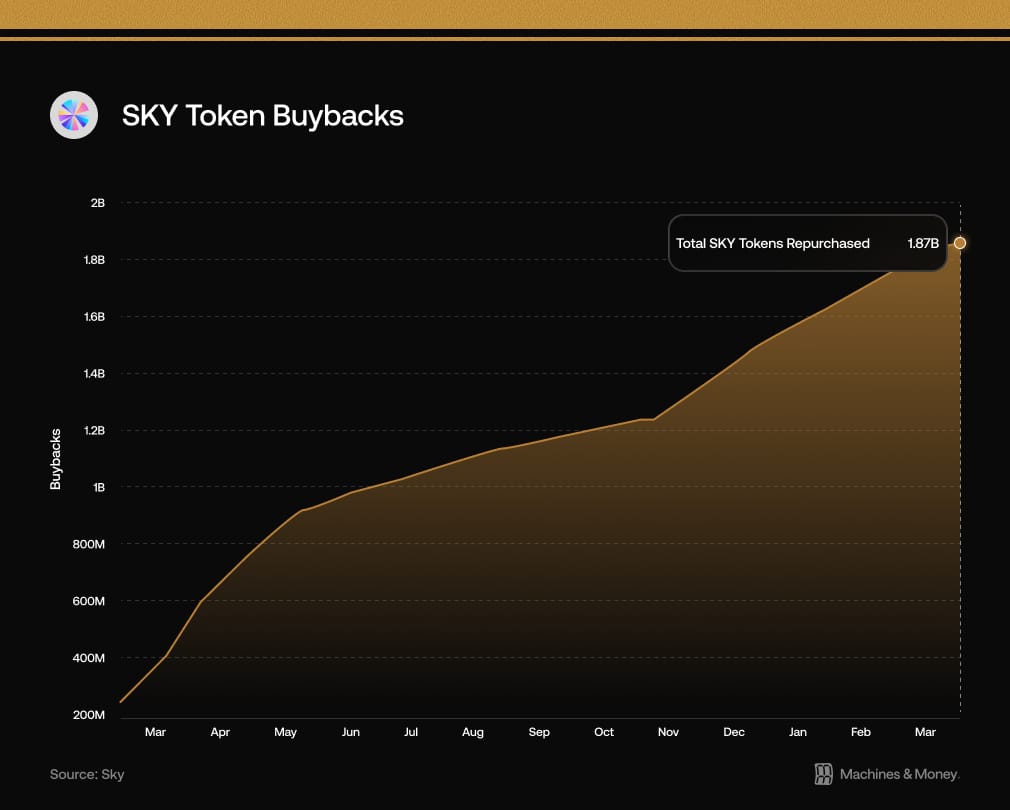Click the Machines & Money logo icon
The width and height of the screenshot is (1010, 810).
click(823, 774)
